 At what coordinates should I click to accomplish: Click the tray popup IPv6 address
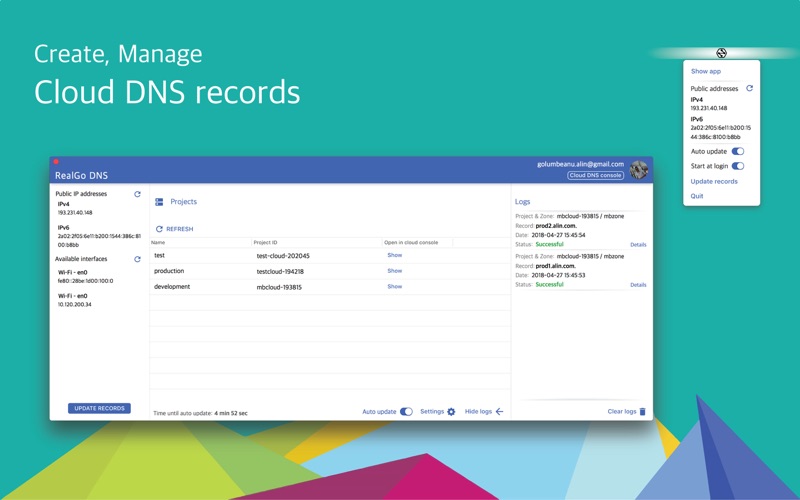720,132
